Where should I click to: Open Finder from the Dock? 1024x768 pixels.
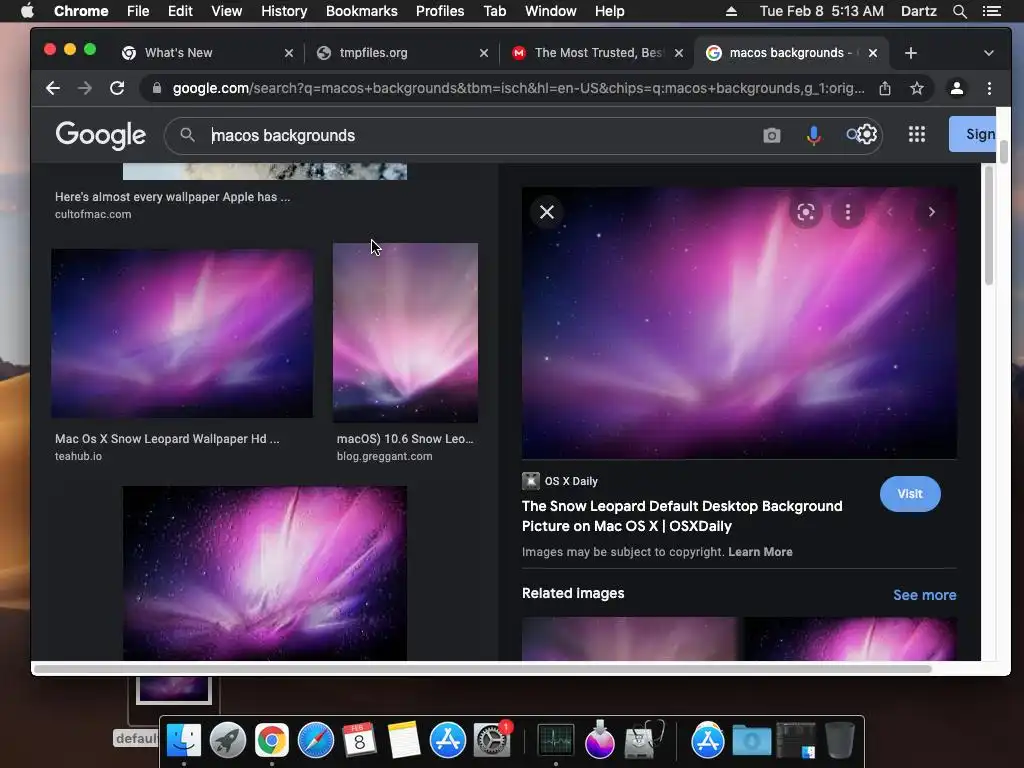(184, 740)
